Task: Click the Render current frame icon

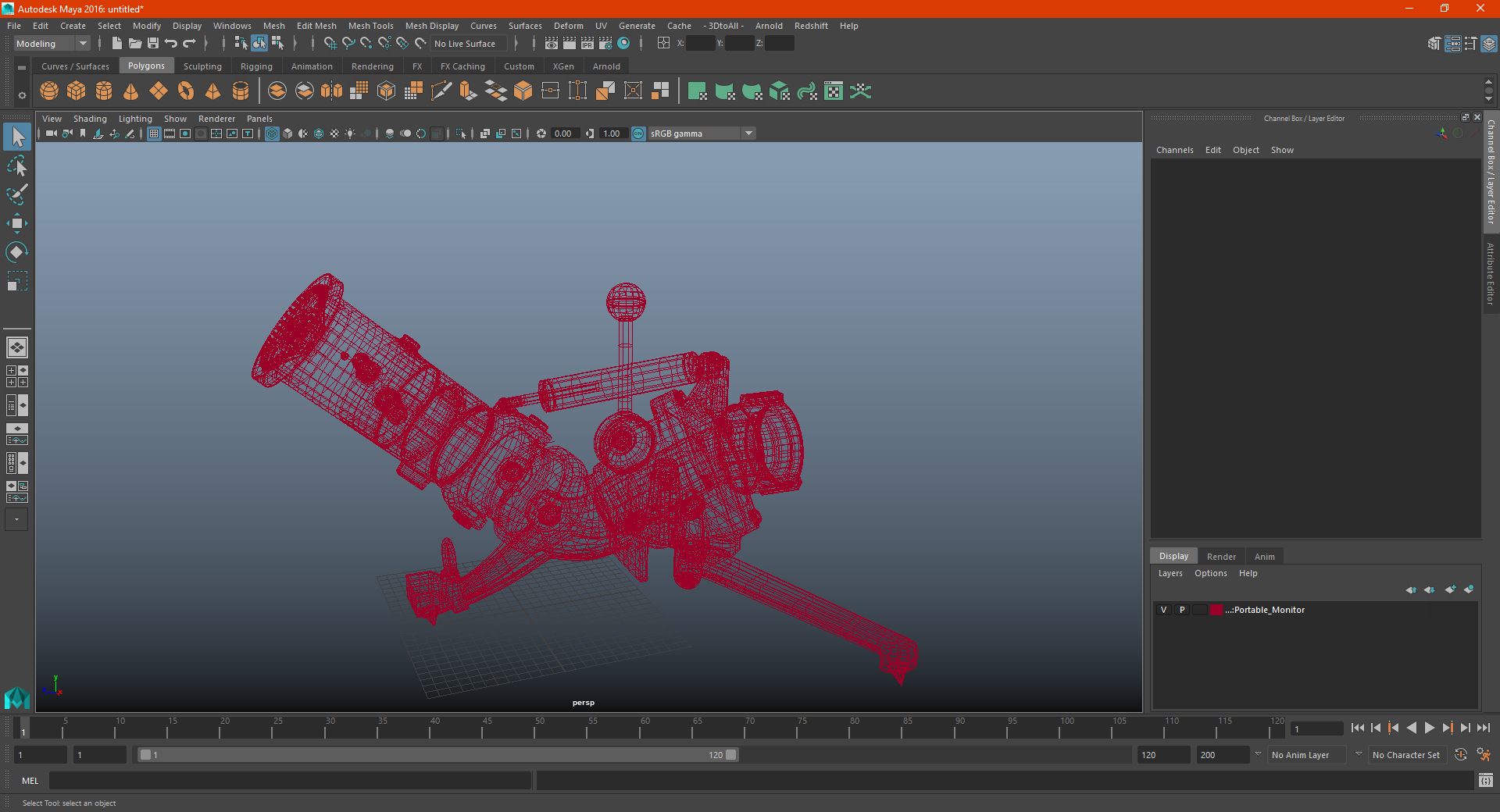Action: 570,44
